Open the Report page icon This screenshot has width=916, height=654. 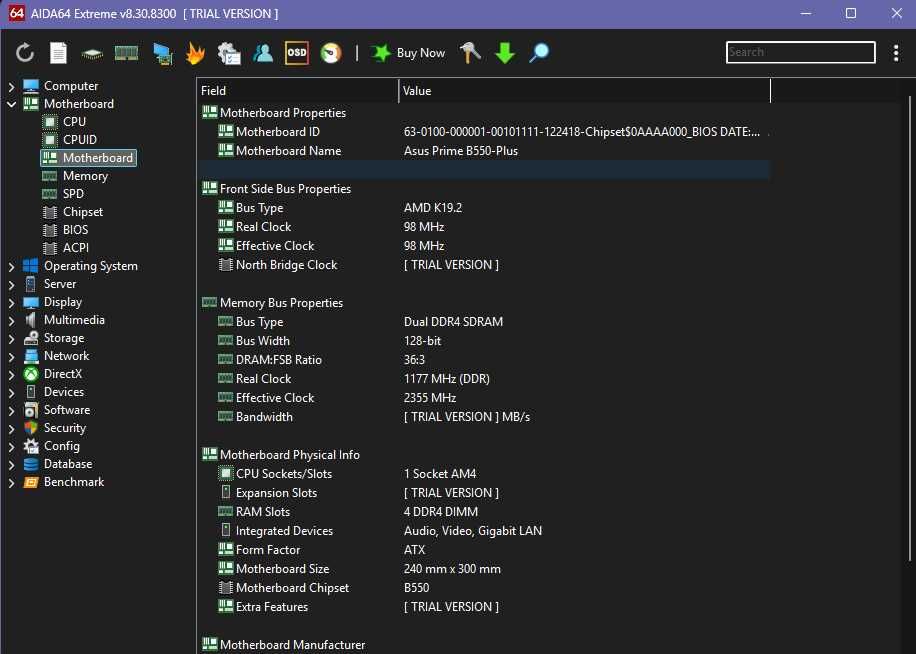coord(58,53)
